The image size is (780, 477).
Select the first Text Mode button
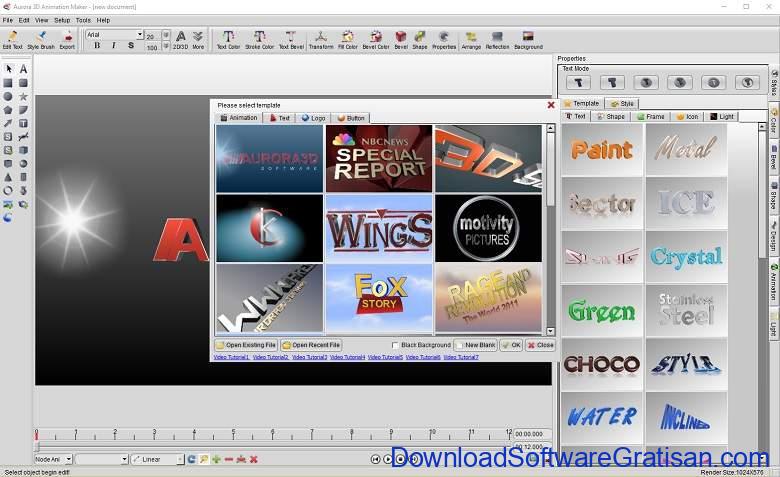point(579,83)
